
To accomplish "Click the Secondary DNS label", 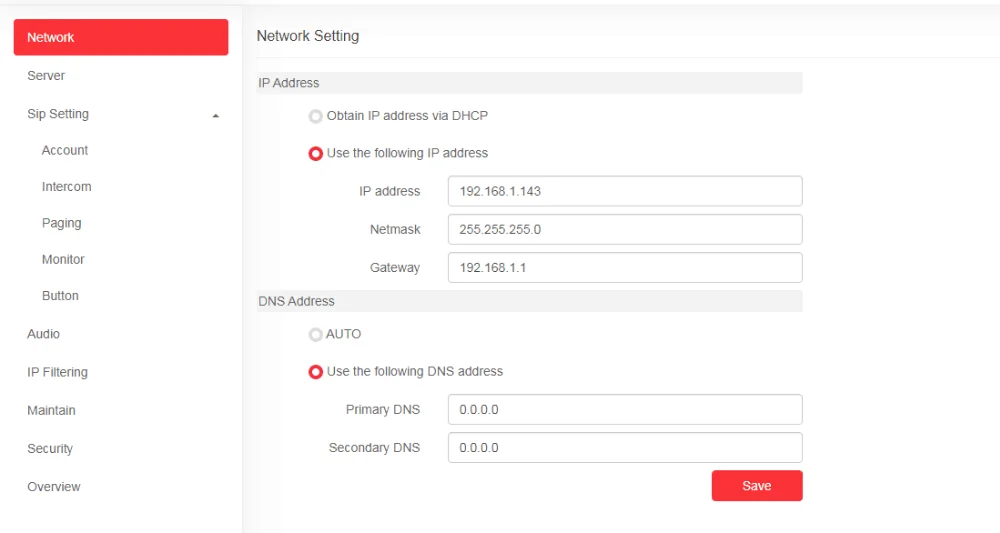I will (x=374, y=448).
